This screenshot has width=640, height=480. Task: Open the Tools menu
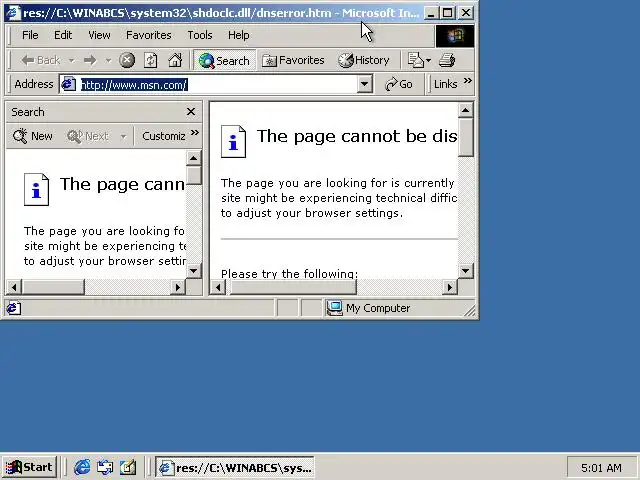point(200,35)
